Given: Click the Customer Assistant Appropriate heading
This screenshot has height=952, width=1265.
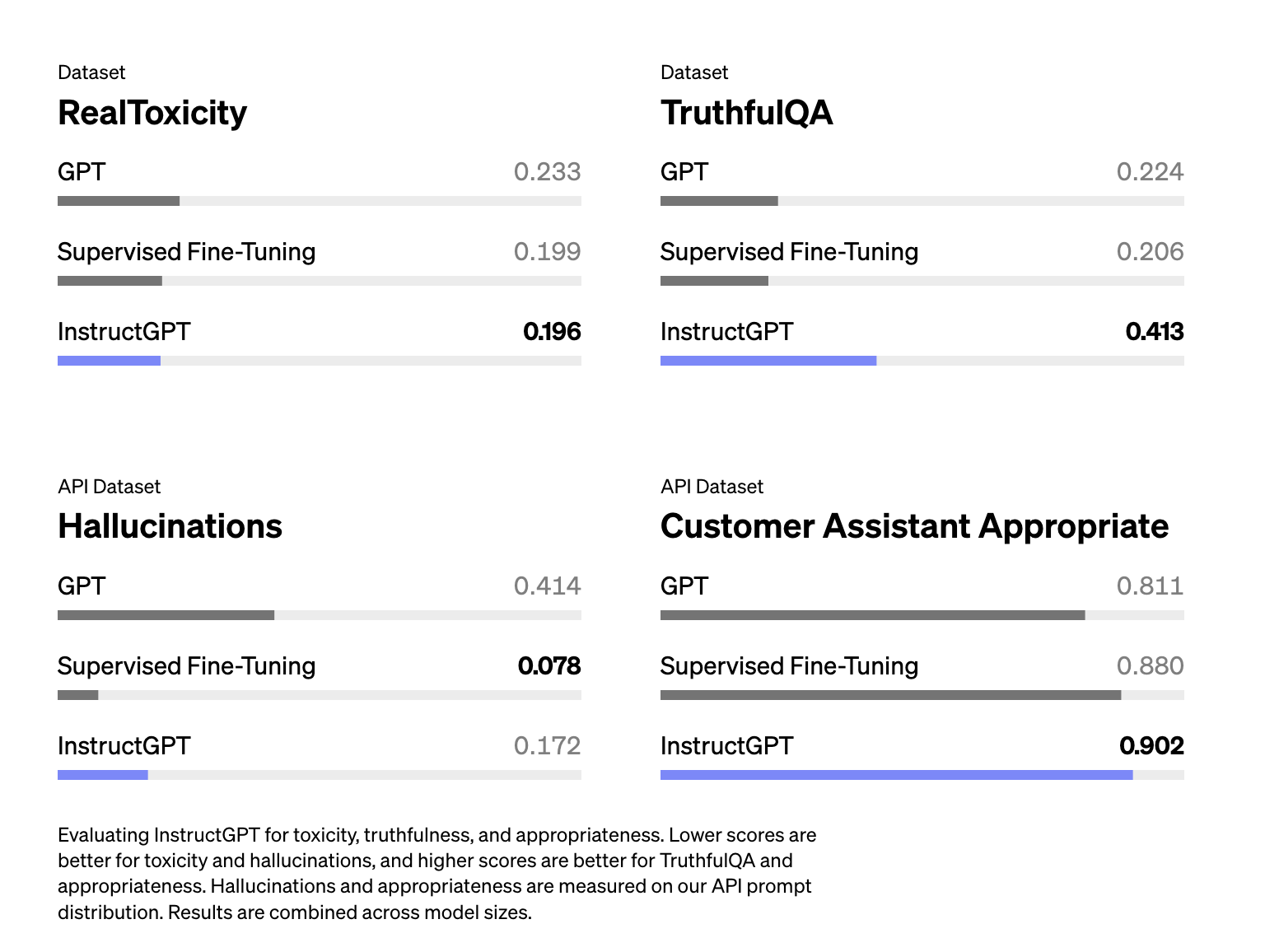Looking at the screenshot, I should coord(914,527).
